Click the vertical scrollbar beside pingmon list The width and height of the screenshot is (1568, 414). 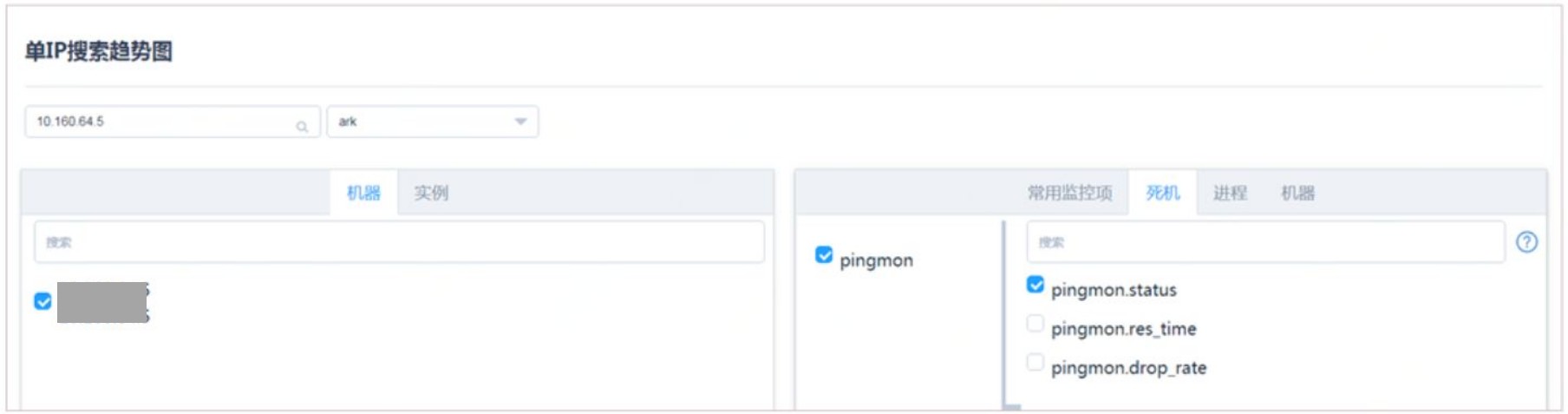1003,312
